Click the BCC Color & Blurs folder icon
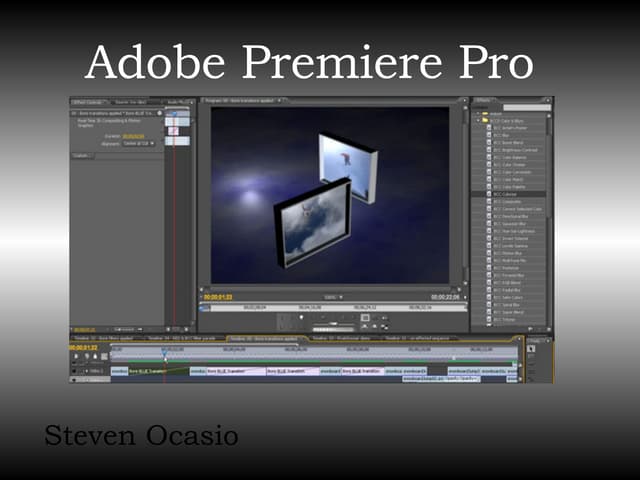Viewport: 640px width, 480px height. click(485, 123)
